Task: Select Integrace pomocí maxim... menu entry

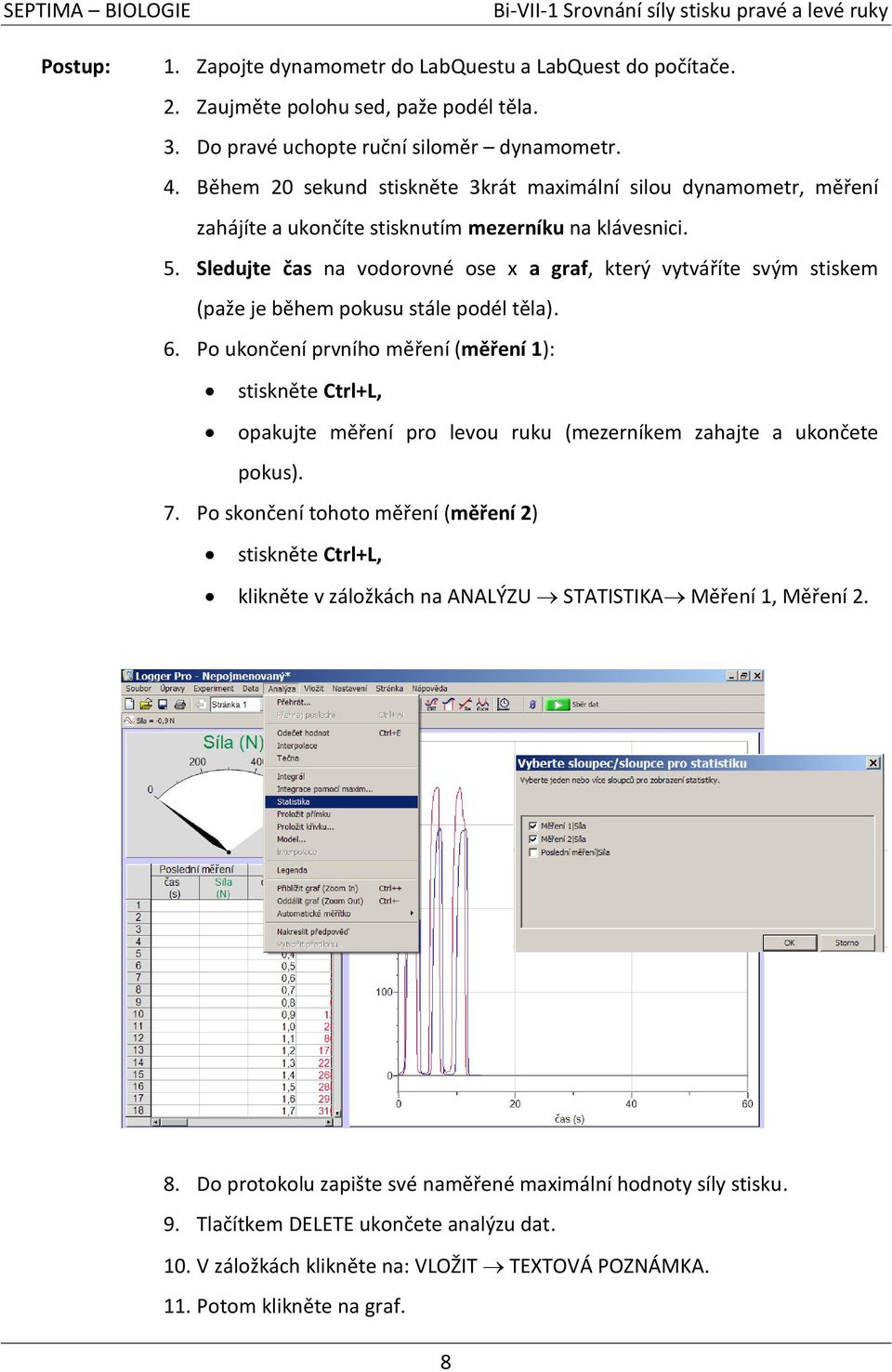Action: point(341,789)
